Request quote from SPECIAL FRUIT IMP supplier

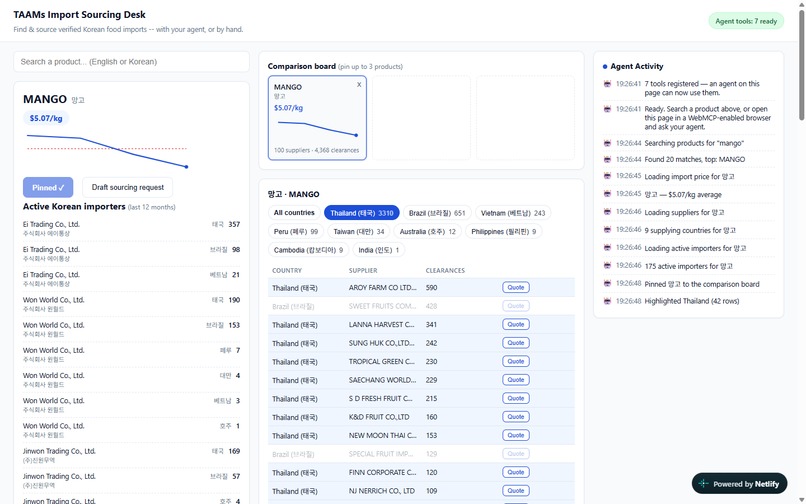(x=516, y=454)
